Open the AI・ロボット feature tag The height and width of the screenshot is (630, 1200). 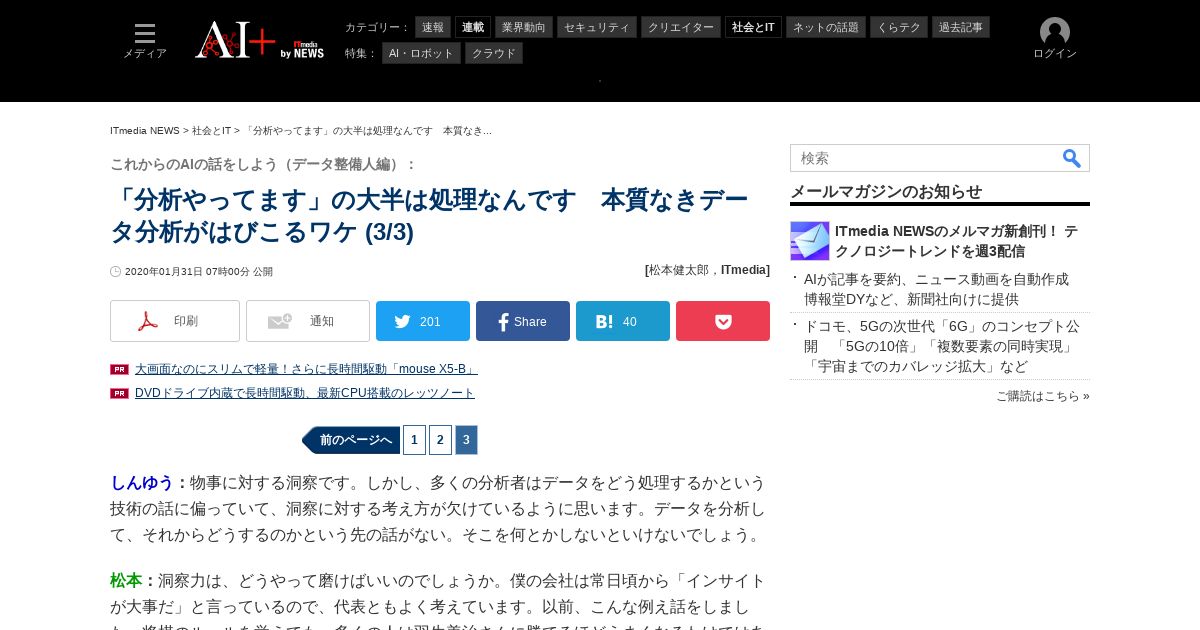tap(421, 53)
